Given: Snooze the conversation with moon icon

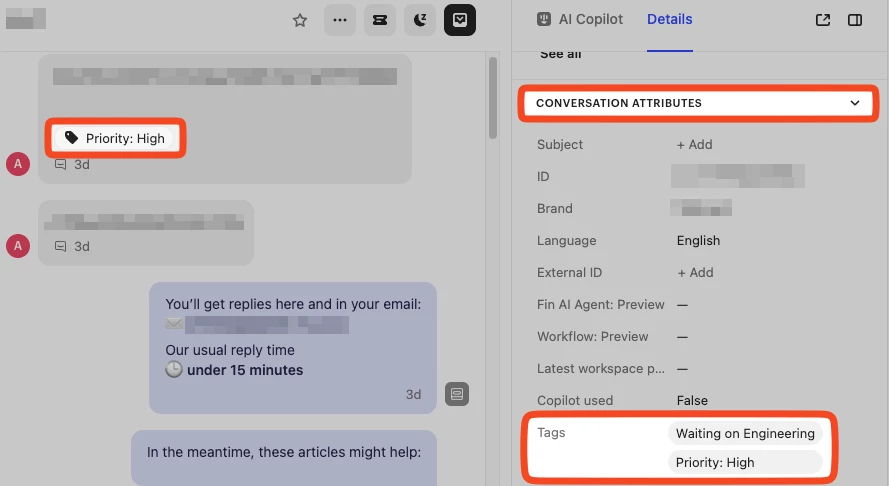Looking at the screenshot, I should (x=420, y=20).
